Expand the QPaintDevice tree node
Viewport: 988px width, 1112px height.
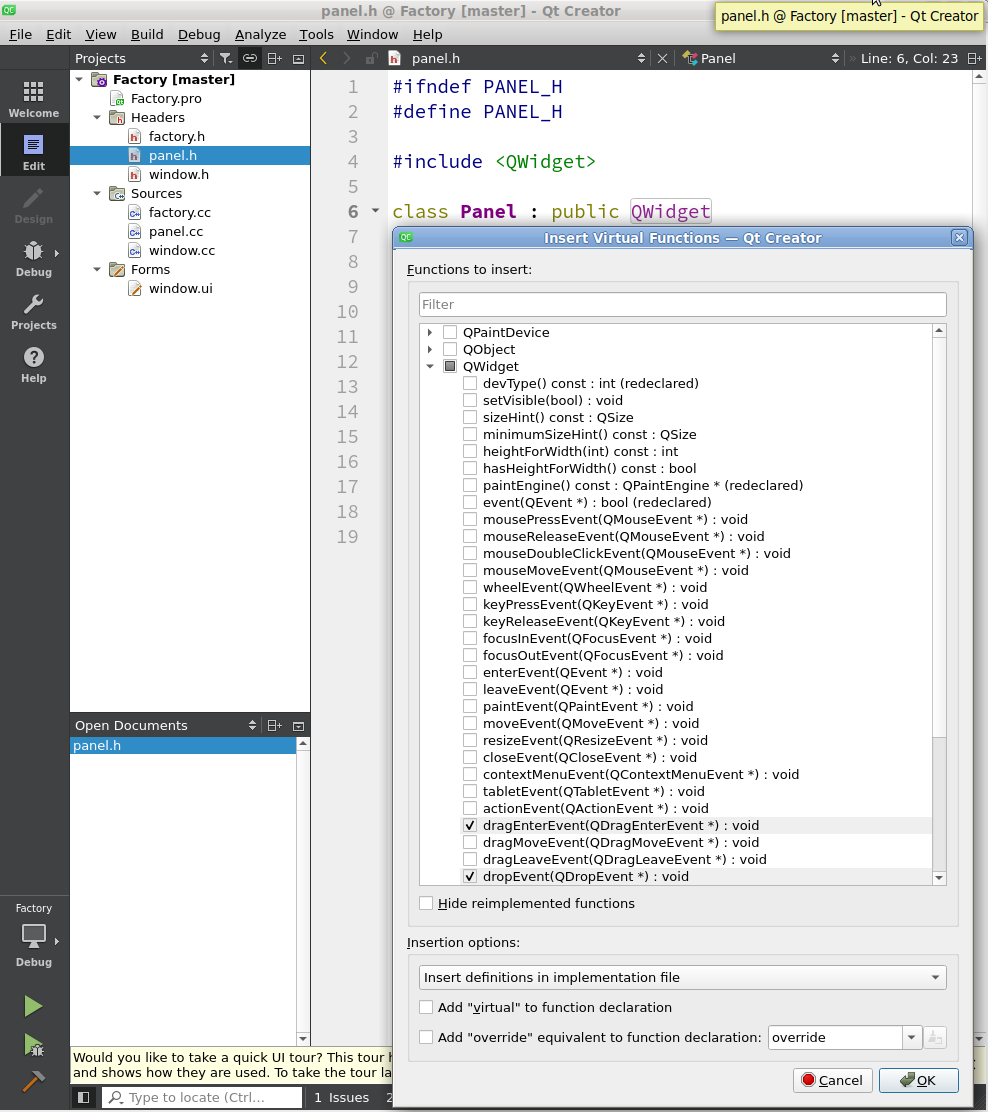click(x=430, y=332)
